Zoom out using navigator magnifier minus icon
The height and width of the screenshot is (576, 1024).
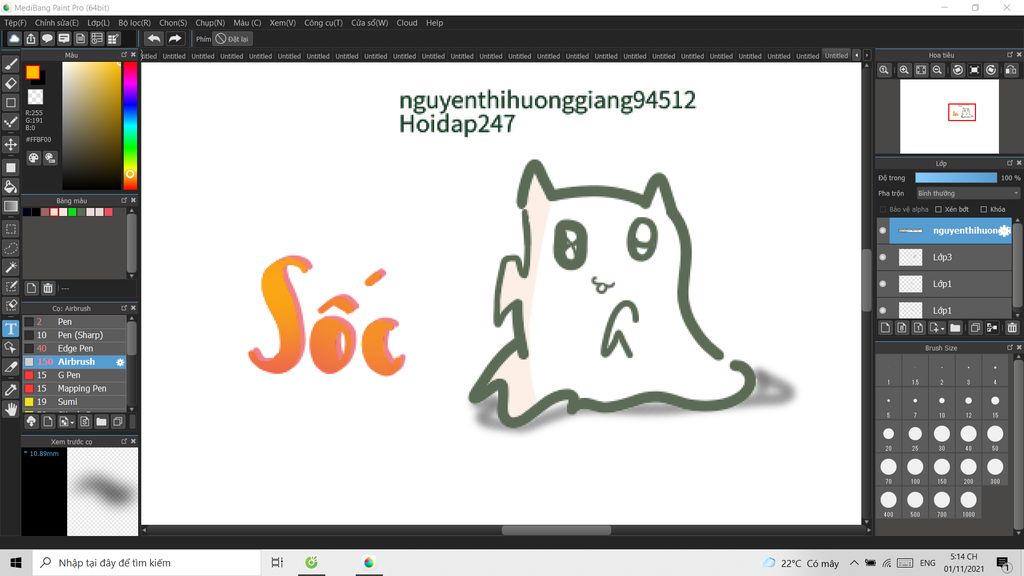point(937,70)
